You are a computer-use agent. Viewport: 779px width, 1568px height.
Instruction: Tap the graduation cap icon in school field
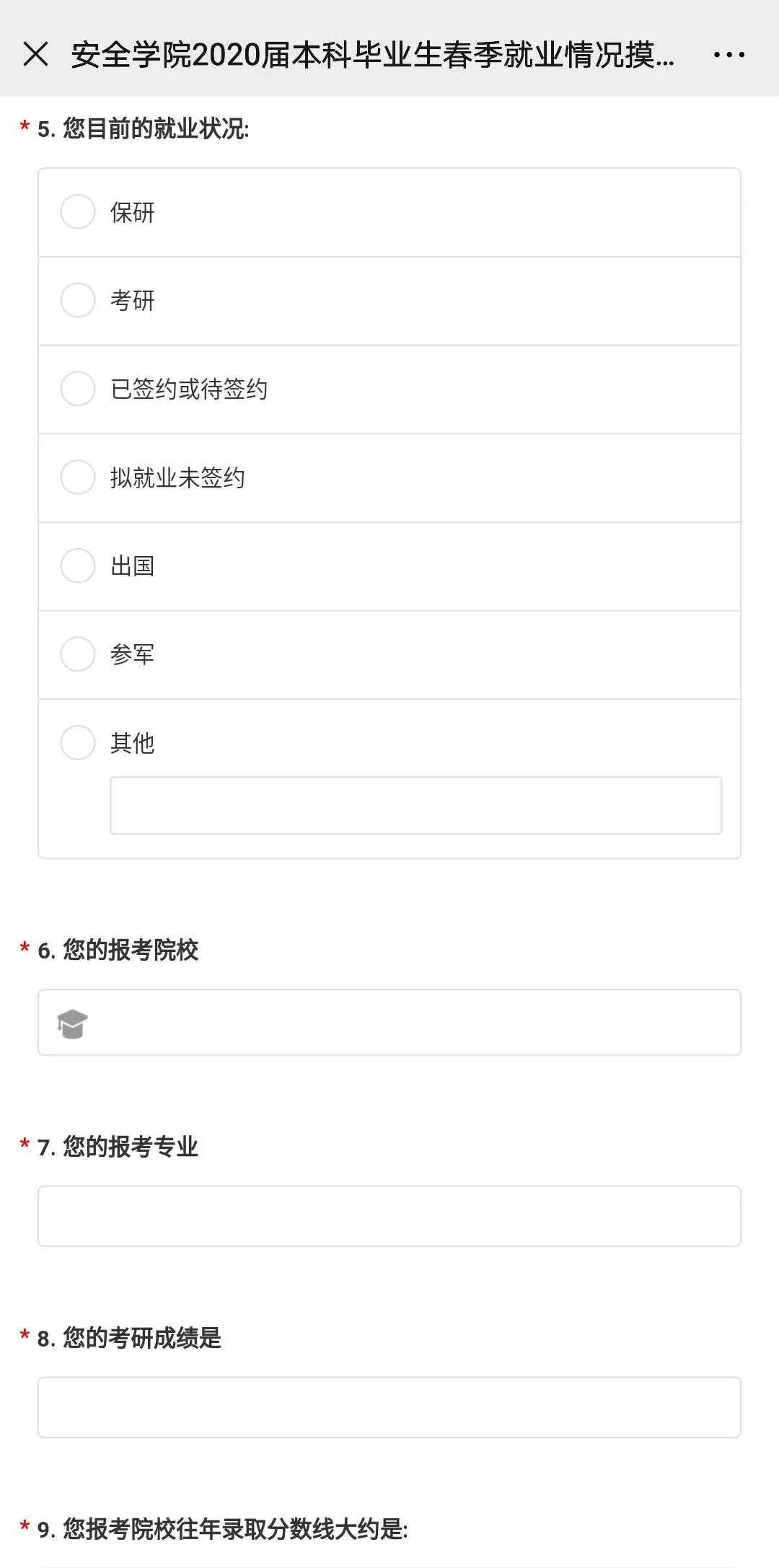point(72,1023)
